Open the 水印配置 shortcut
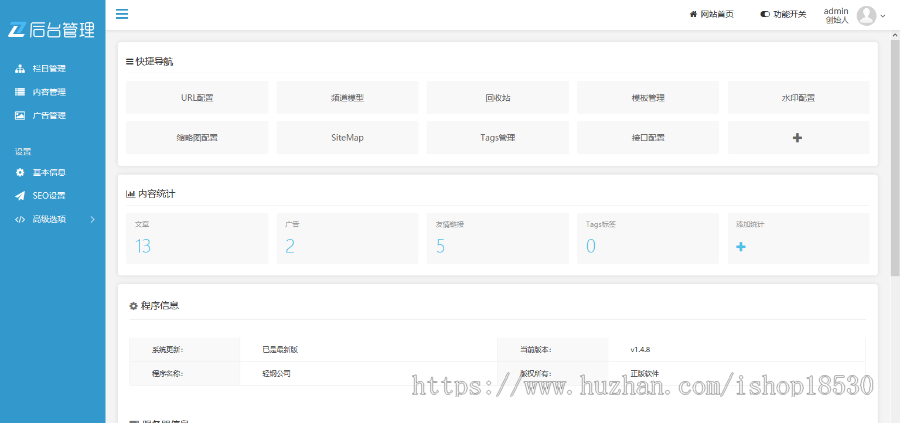The image size is (900, 423). click(798, 98)
